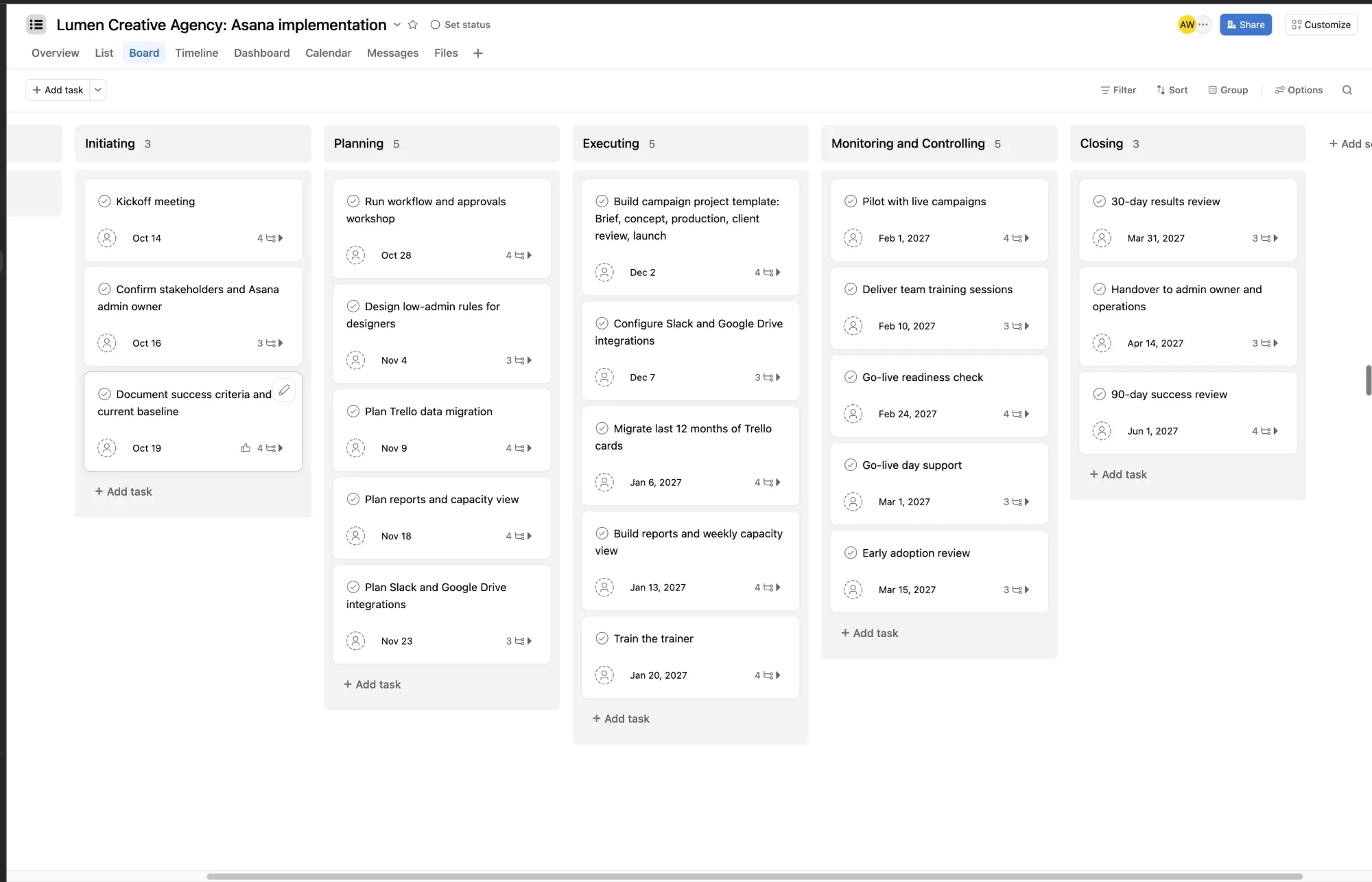The image size is (1372, 882).
Task: Click assignee icon on Plan reports capacity view
Action: pos(355,536)
